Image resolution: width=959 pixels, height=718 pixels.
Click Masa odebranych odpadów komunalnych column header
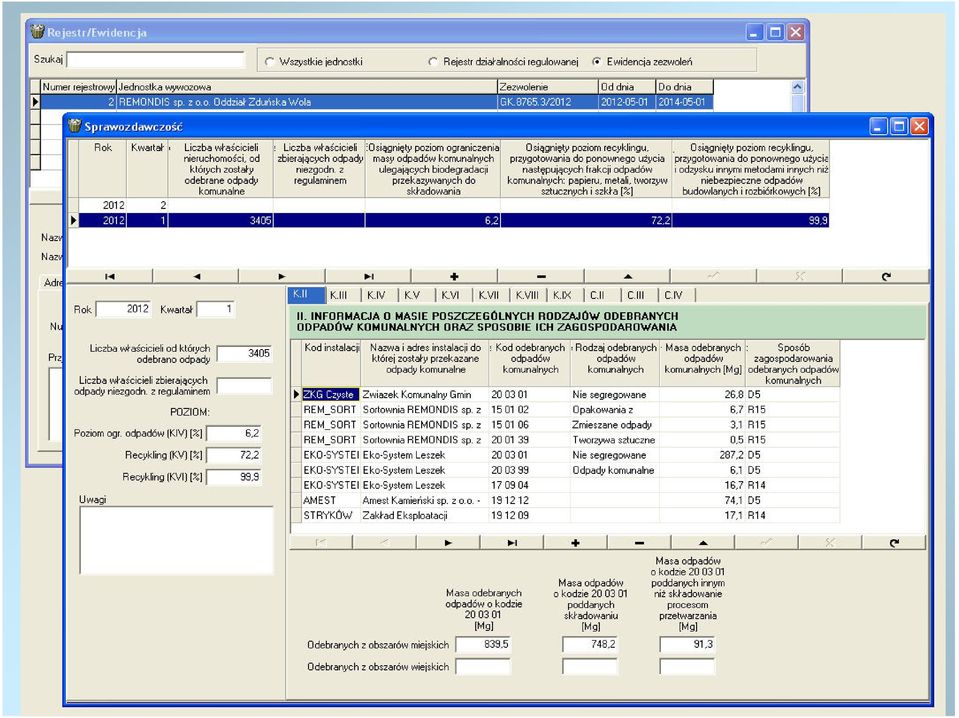click(703, 363)
